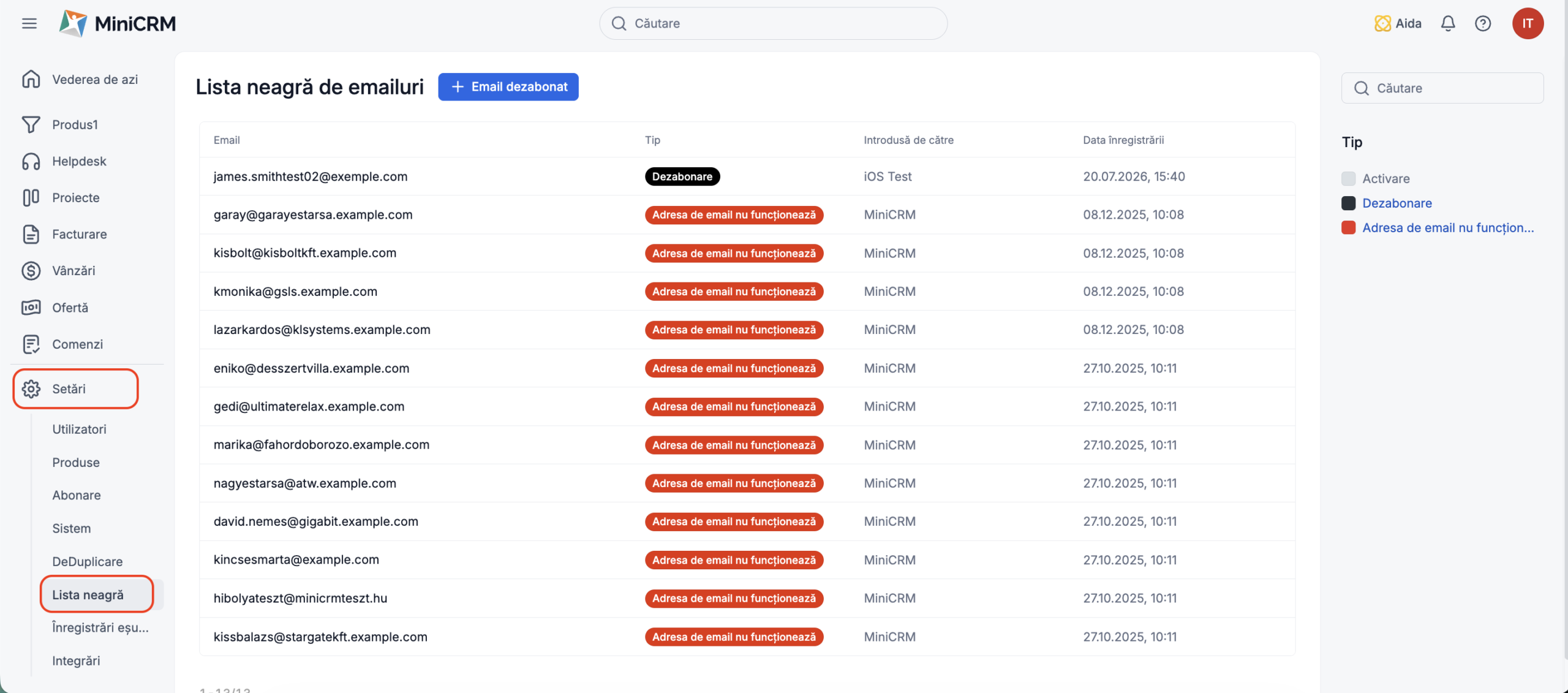Image resolution: width=1568 pixels, height=693 pixels.
Task: Go to Vederea de azi page
Action: pos(95,79)
